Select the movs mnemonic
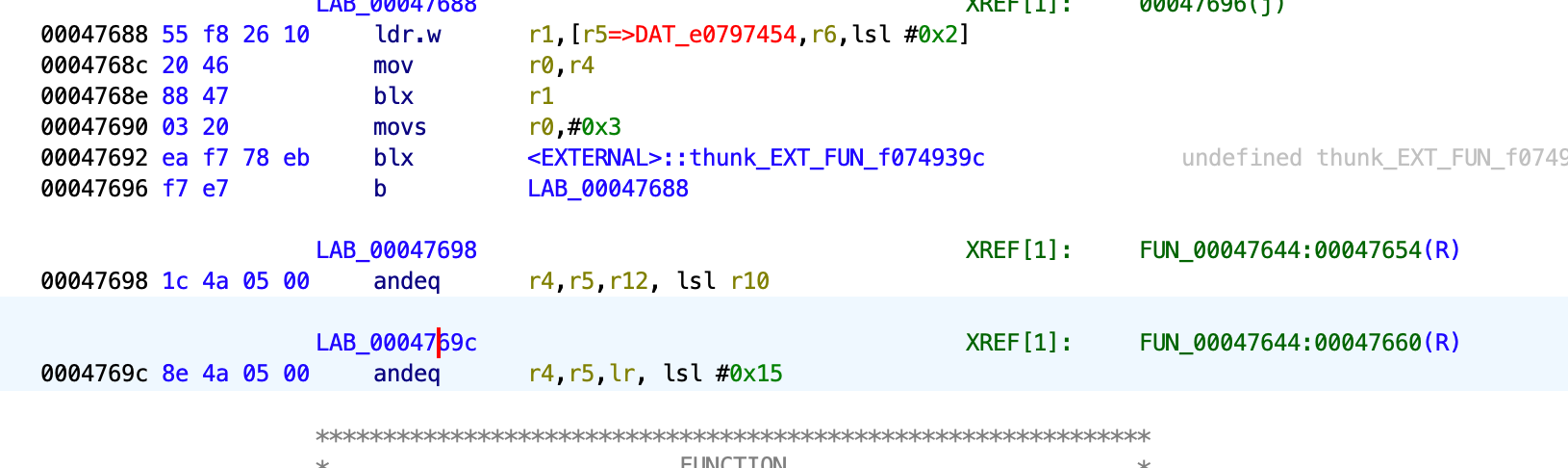The width and height of the screenshot is (1568, 468). click(x=400, y=127)
